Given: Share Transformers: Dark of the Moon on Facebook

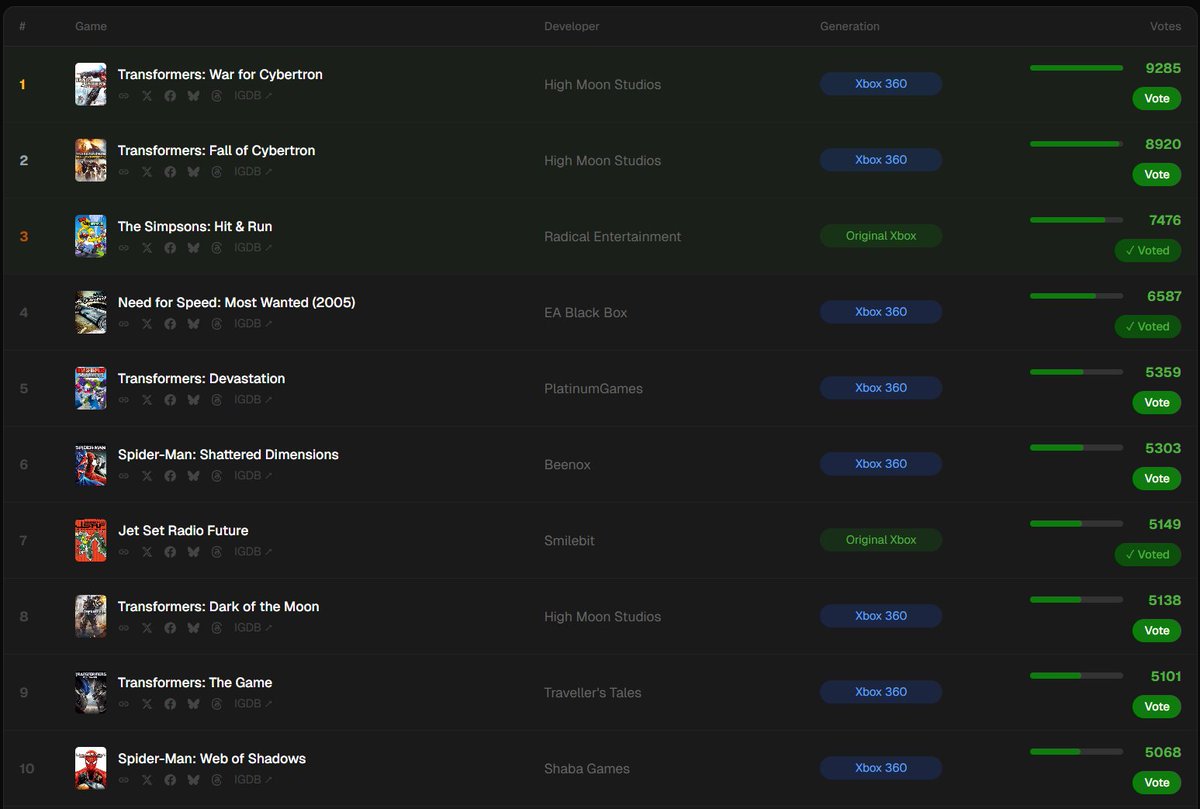Looking at the screenshot, I should tap(170, 628).
